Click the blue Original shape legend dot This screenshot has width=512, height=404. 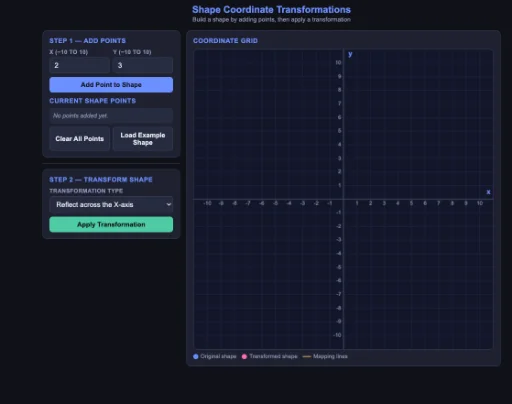pyautogui.click(x=196, y=357)
